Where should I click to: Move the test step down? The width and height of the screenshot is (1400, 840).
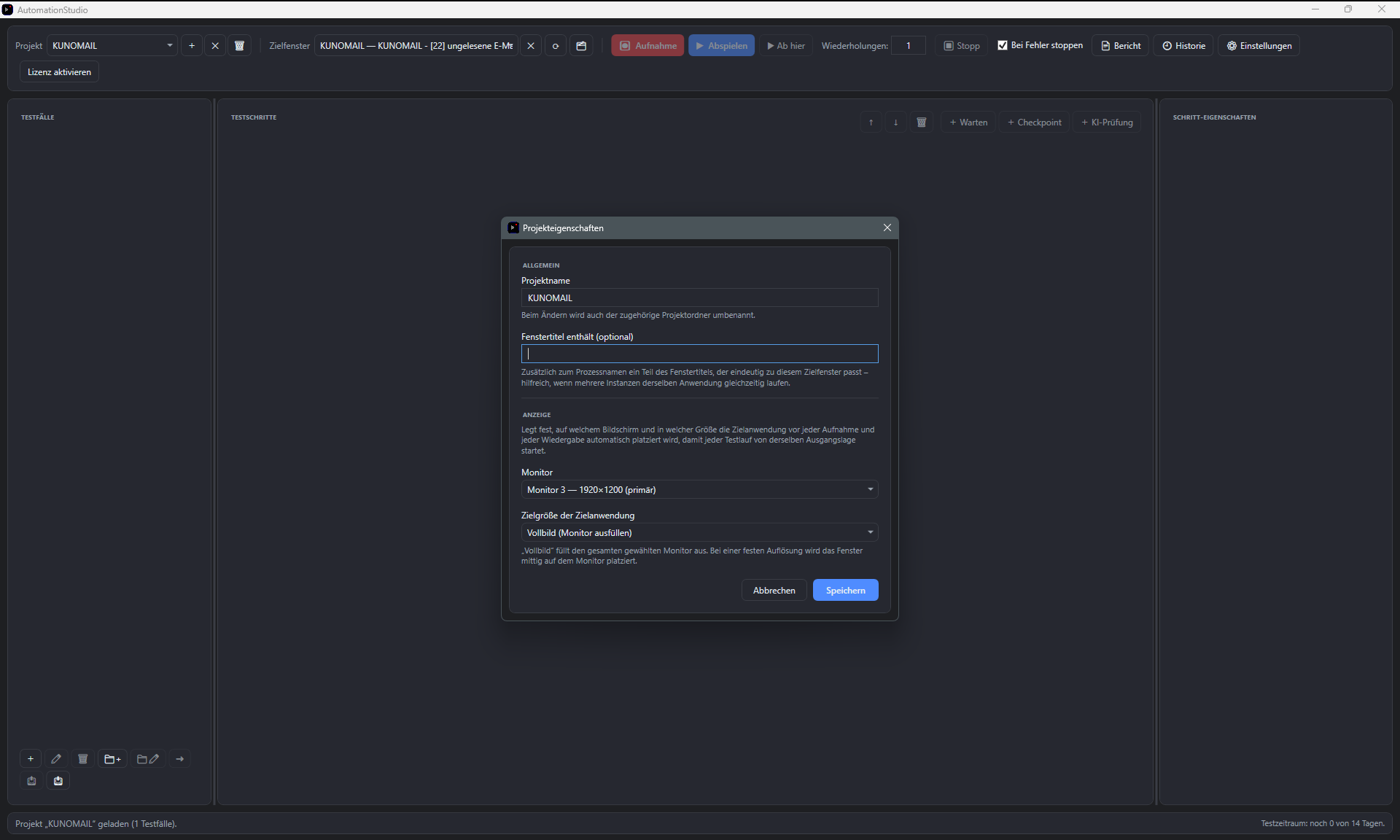coord(895,122)
